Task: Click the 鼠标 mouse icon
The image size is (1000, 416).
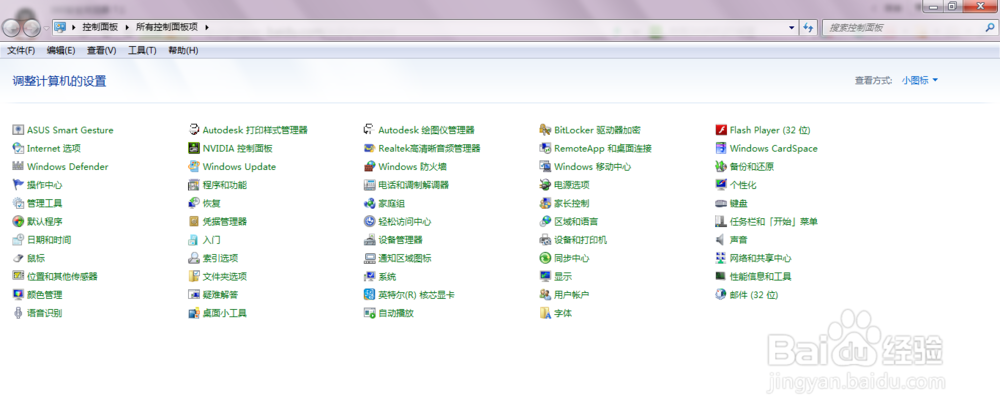Action: [18, 258]
